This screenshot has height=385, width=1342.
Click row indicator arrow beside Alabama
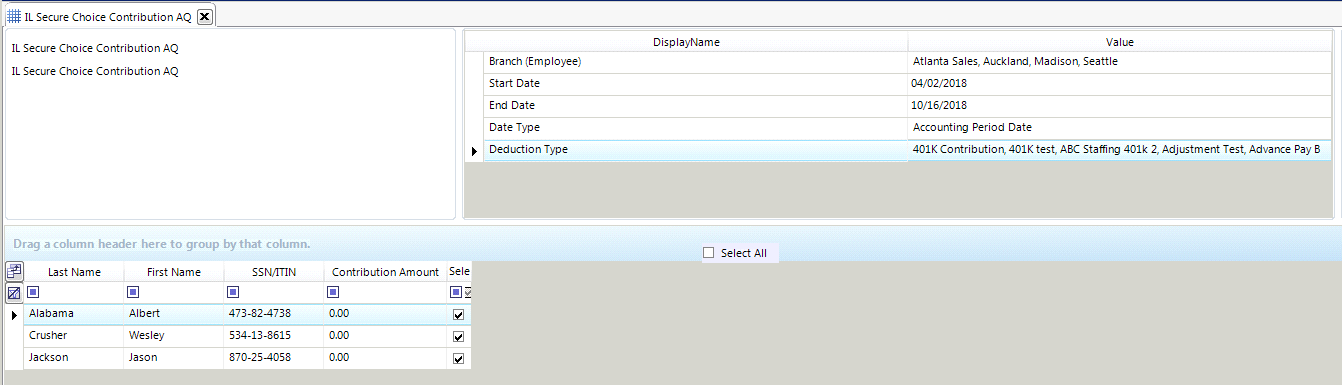(14, 315)
